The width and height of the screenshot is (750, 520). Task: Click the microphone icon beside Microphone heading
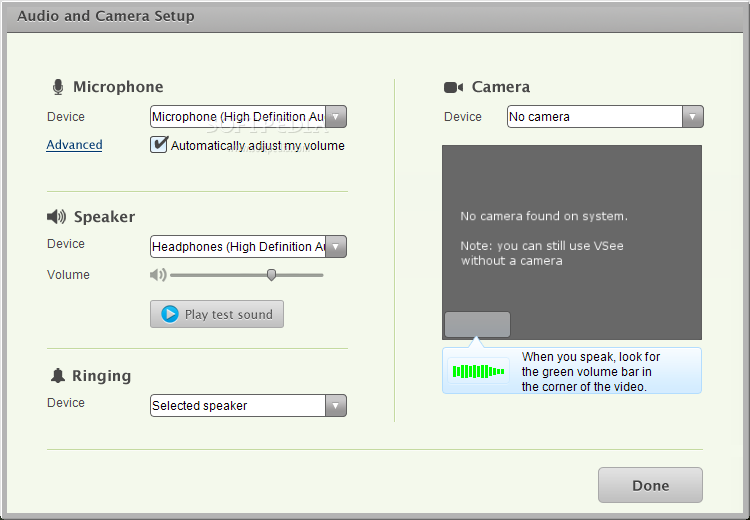(x=58, y=87)
